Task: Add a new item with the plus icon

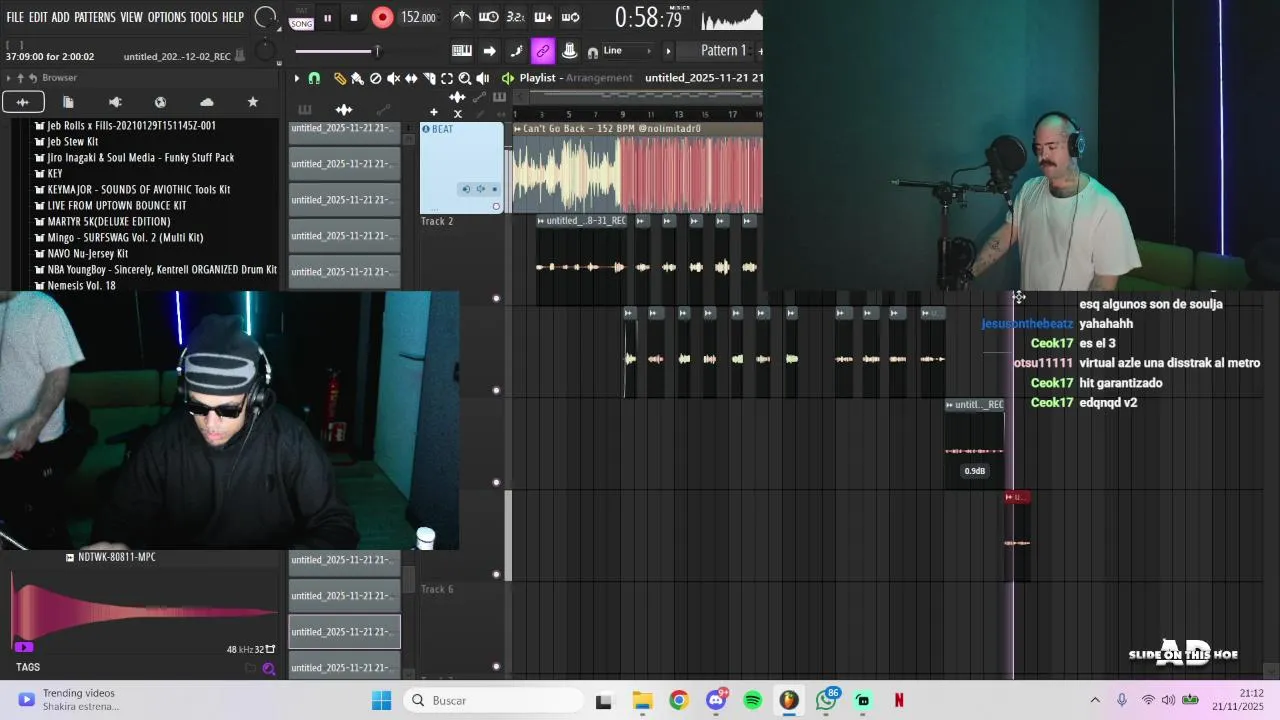Action: pyautogui.click(x=433, y=112)
